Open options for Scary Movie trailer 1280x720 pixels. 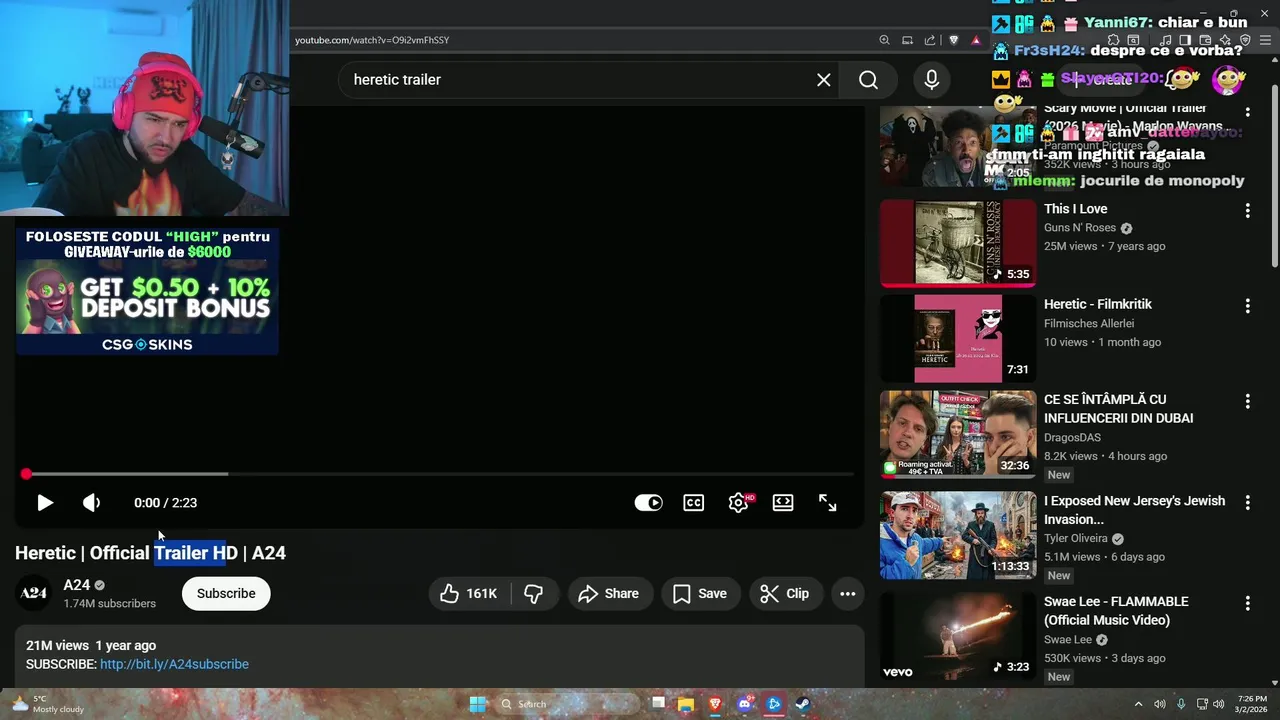pos(1247,111)
